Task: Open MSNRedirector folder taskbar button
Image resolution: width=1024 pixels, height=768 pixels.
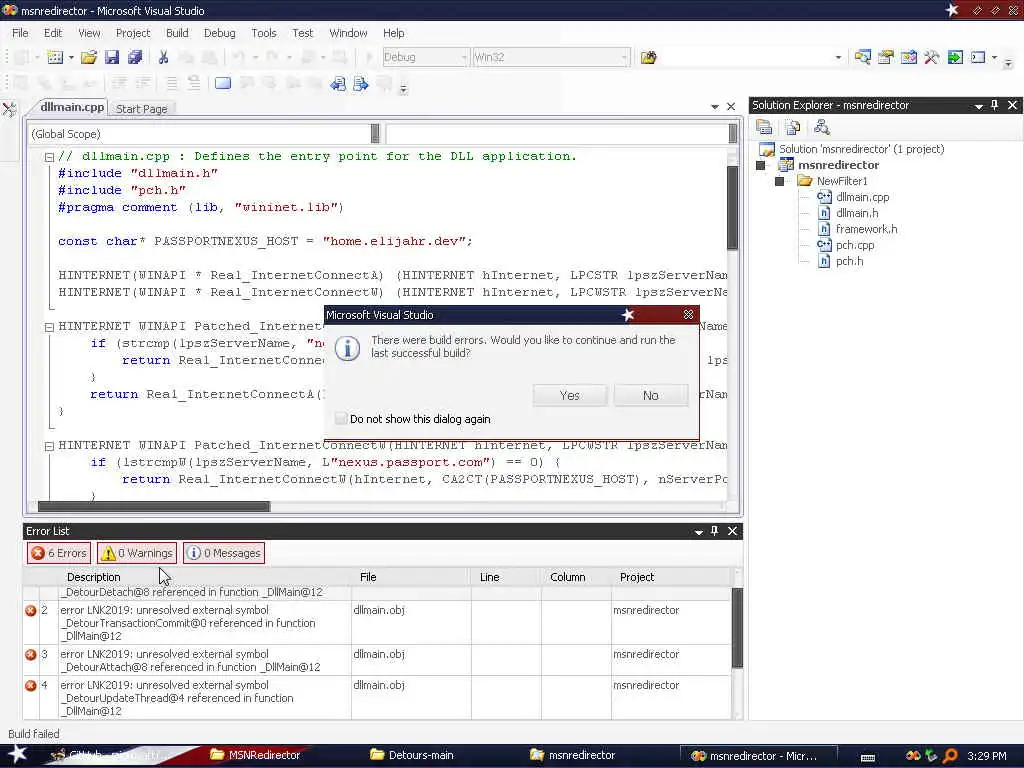Action: (x=255, y=756)
